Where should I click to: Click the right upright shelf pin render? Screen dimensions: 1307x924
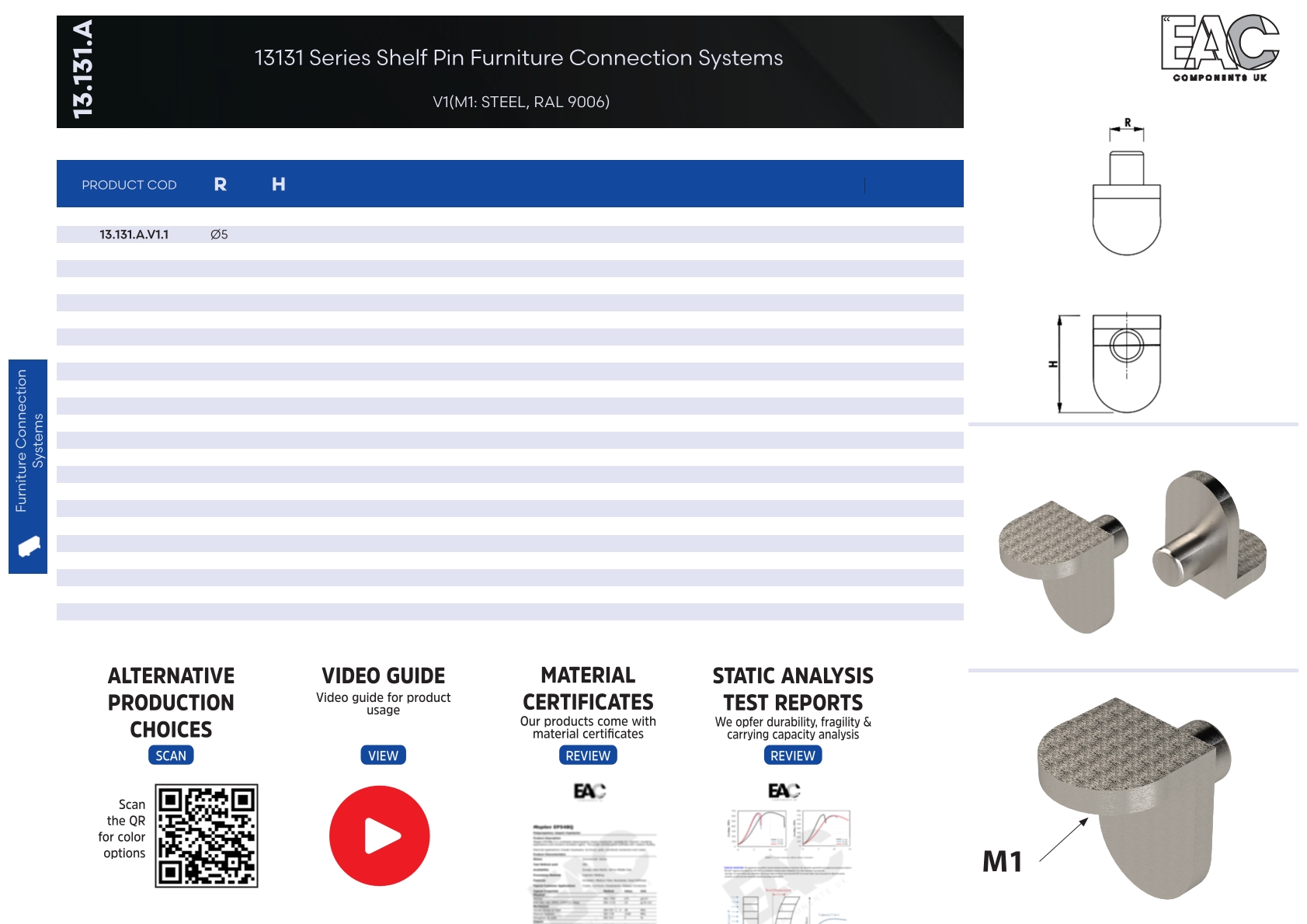click(1208, 534)
